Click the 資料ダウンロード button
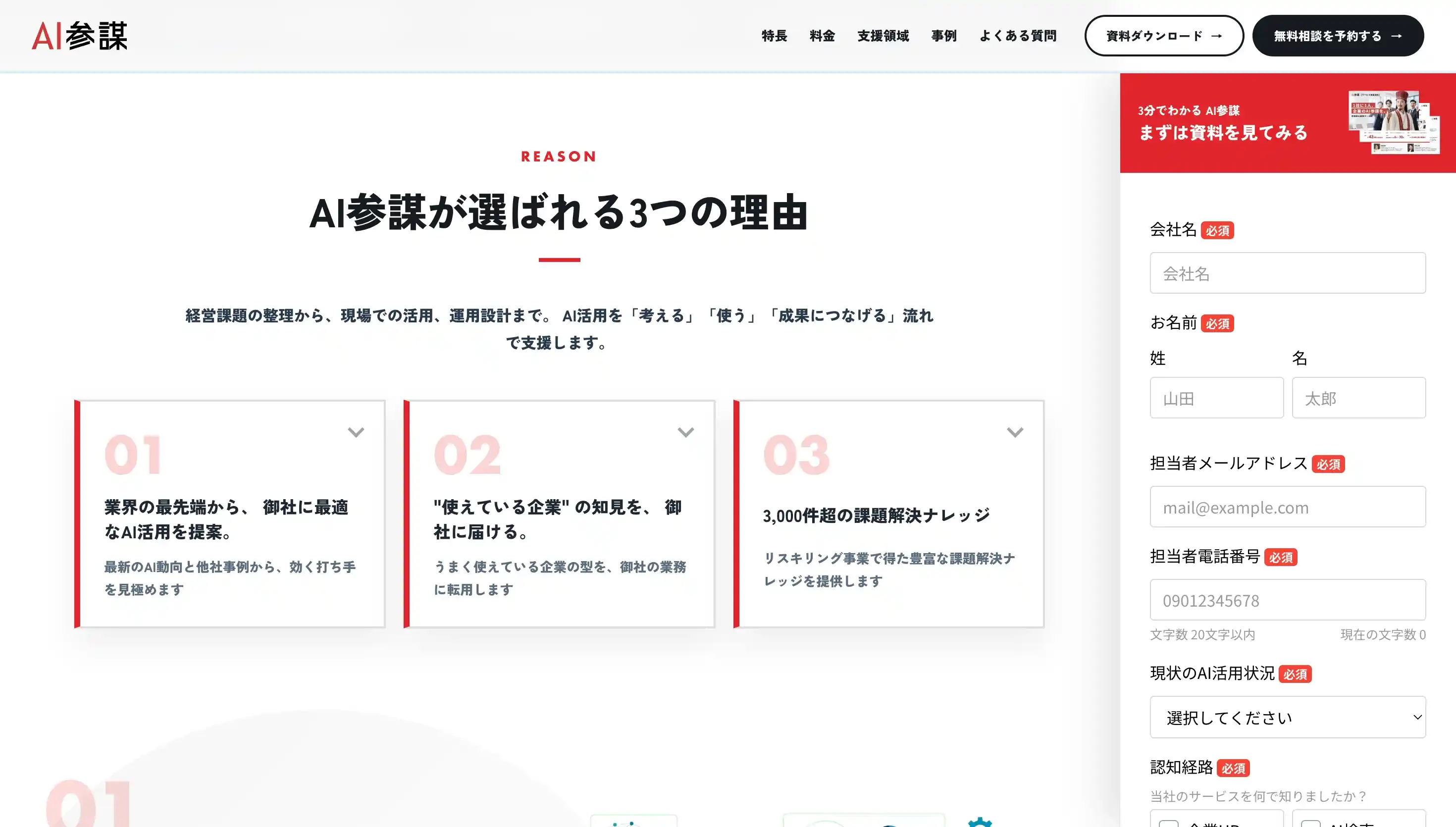Screen dimensions: 1456x827 (1164, 36)
